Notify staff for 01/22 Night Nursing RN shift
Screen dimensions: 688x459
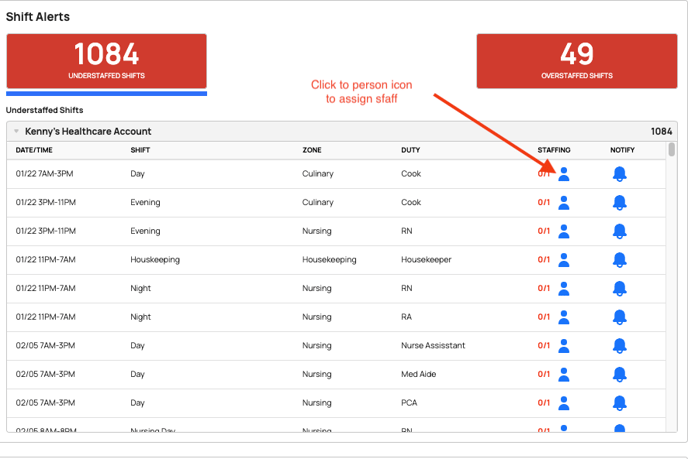click(620, 288)
